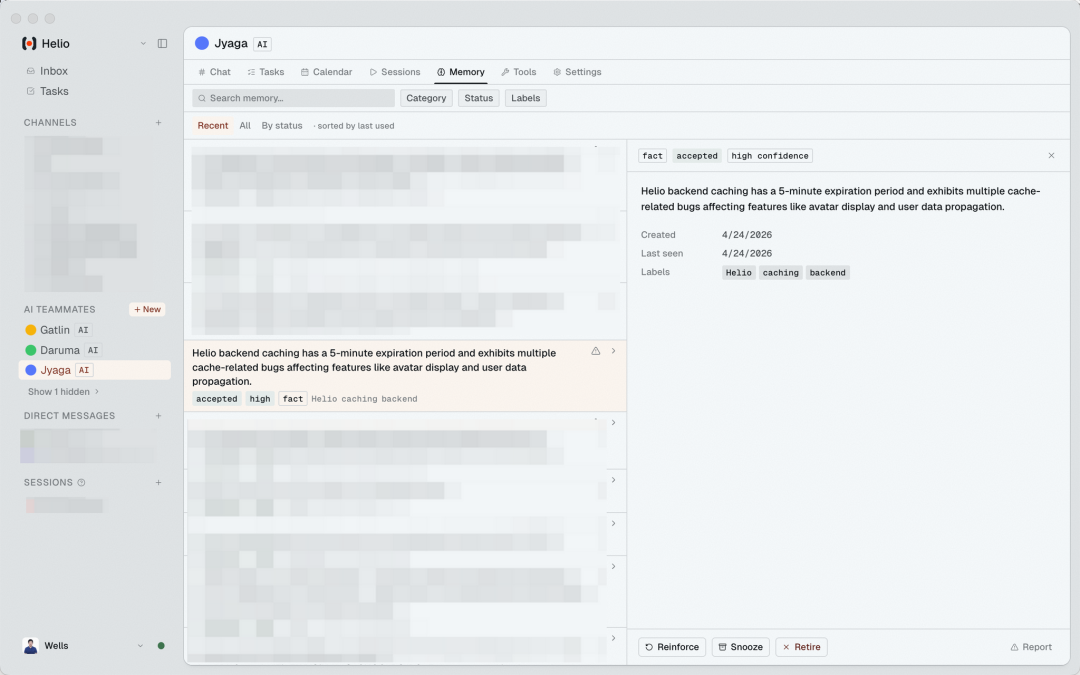The height and width of the screenshot is (675, 1080).
Task: Open the Helio workspace dropdown
Action: [x=143, y=44]
